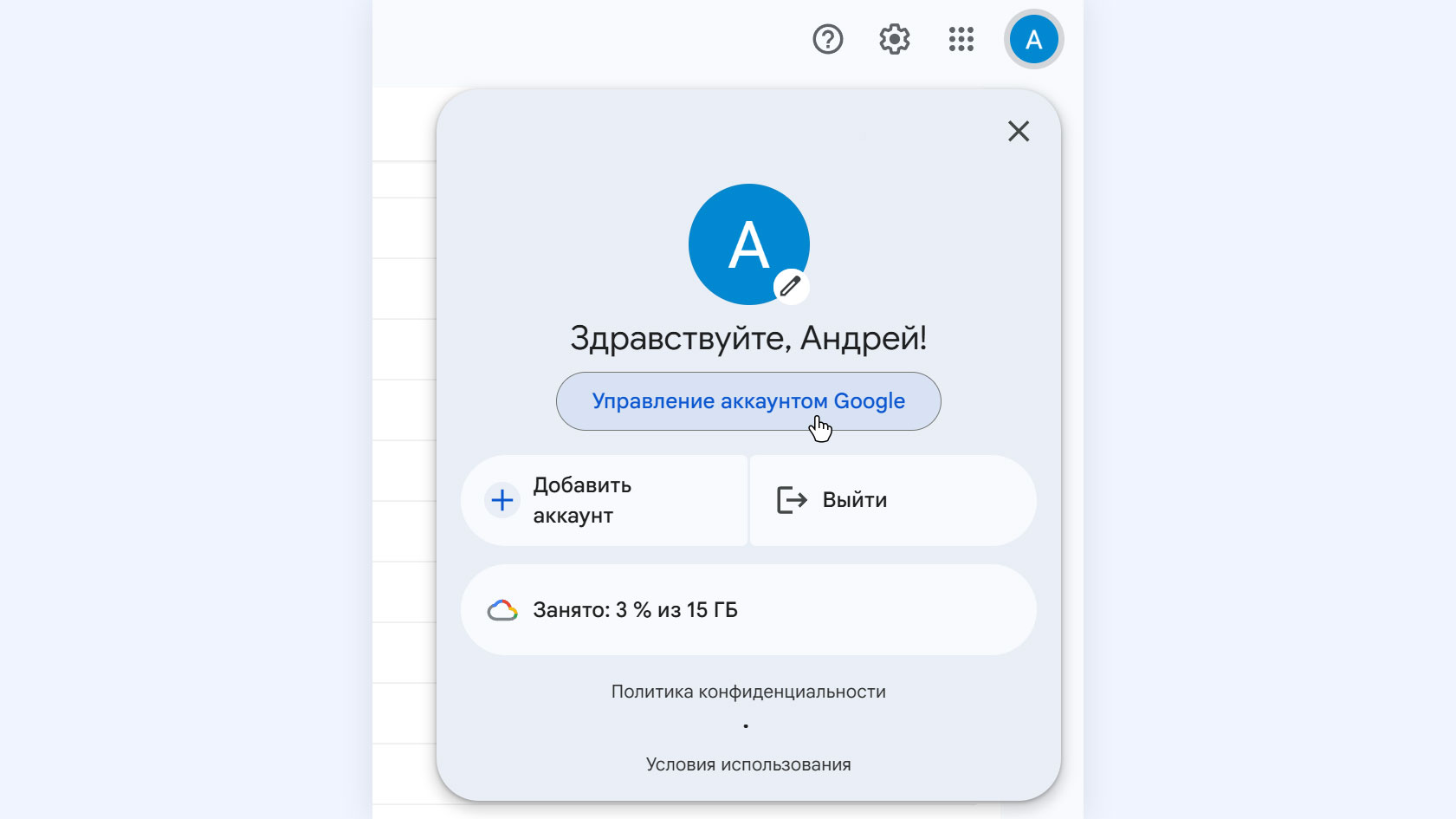Image resolution: width=1456 pixels, height=819 pixels.
Task: Open the Help question mark icon
Action: [x=828, y=39]
